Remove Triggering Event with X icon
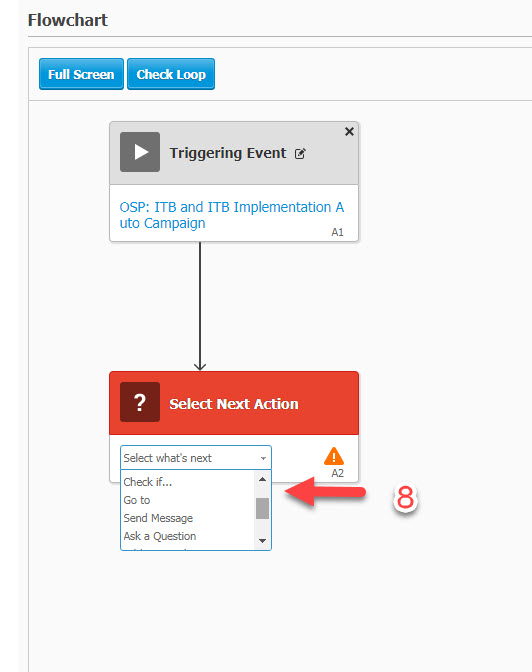This screenshot has height=672, width=532. (349, 132)
